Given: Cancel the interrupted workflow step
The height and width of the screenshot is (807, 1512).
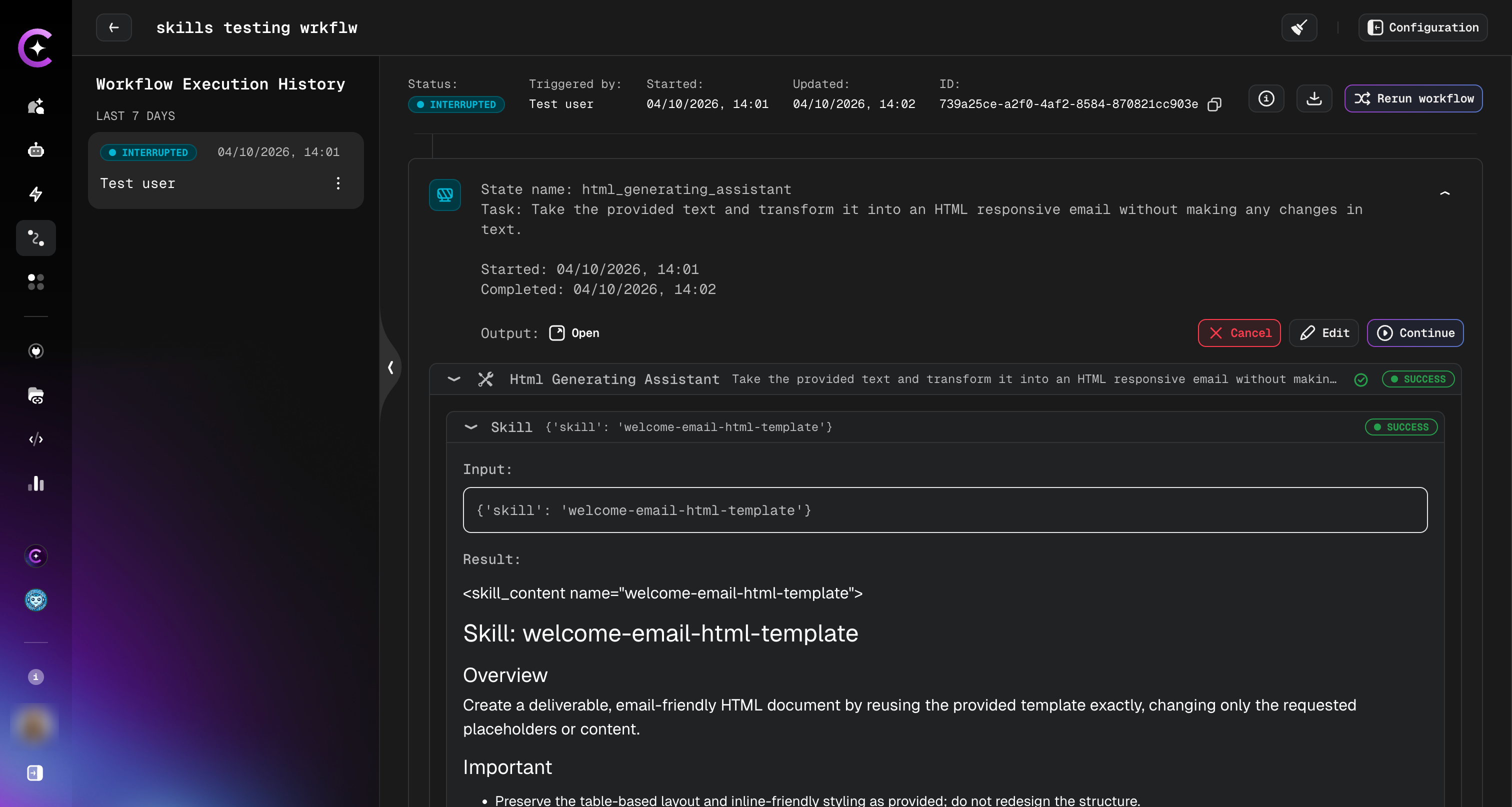Looking at the screenshot, I should [1239, 333].
